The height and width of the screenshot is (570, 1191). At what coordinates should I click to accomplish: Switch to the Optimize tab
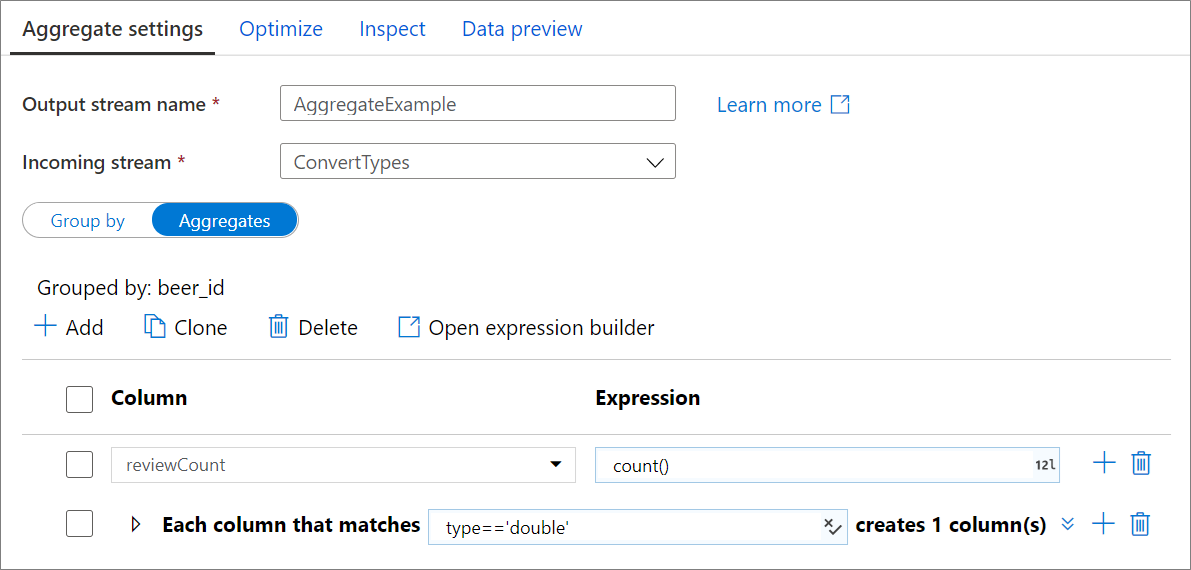click(281, 29)
